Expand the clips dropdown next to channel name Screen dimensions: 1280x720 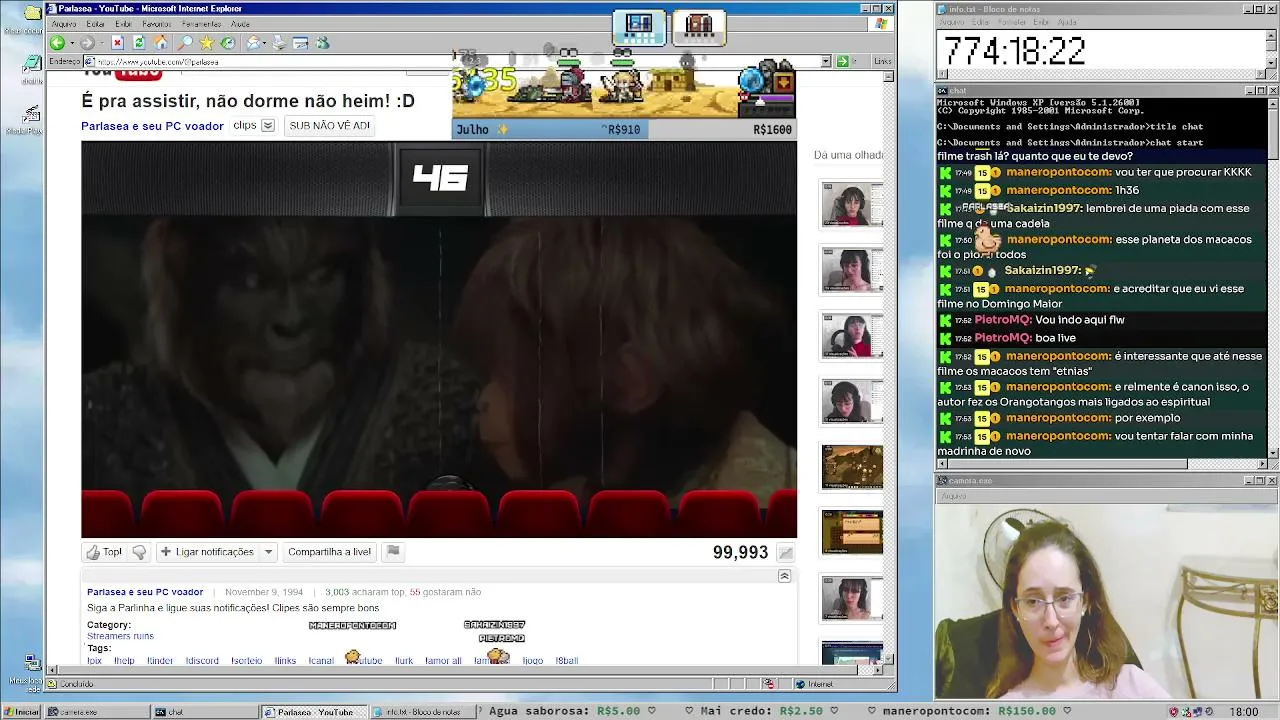tap(268, 126)
